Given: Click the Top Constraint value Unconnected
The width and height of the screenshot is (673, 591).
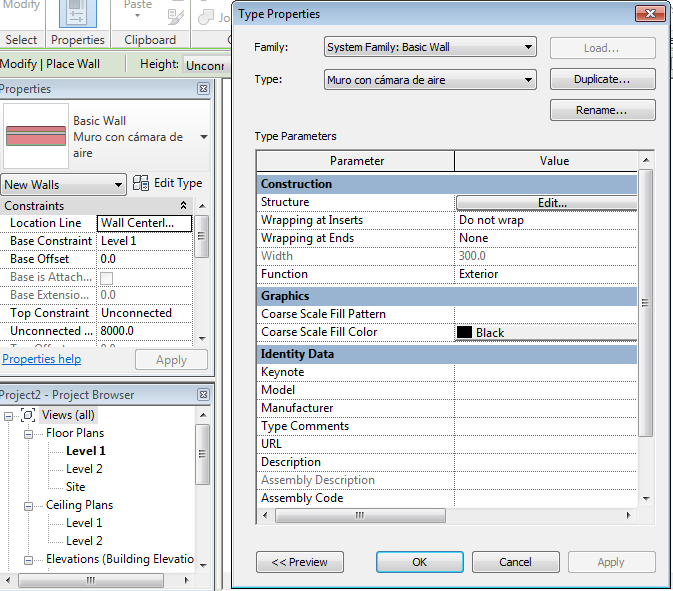Looking at the screenshot, I should pos(144,313).
